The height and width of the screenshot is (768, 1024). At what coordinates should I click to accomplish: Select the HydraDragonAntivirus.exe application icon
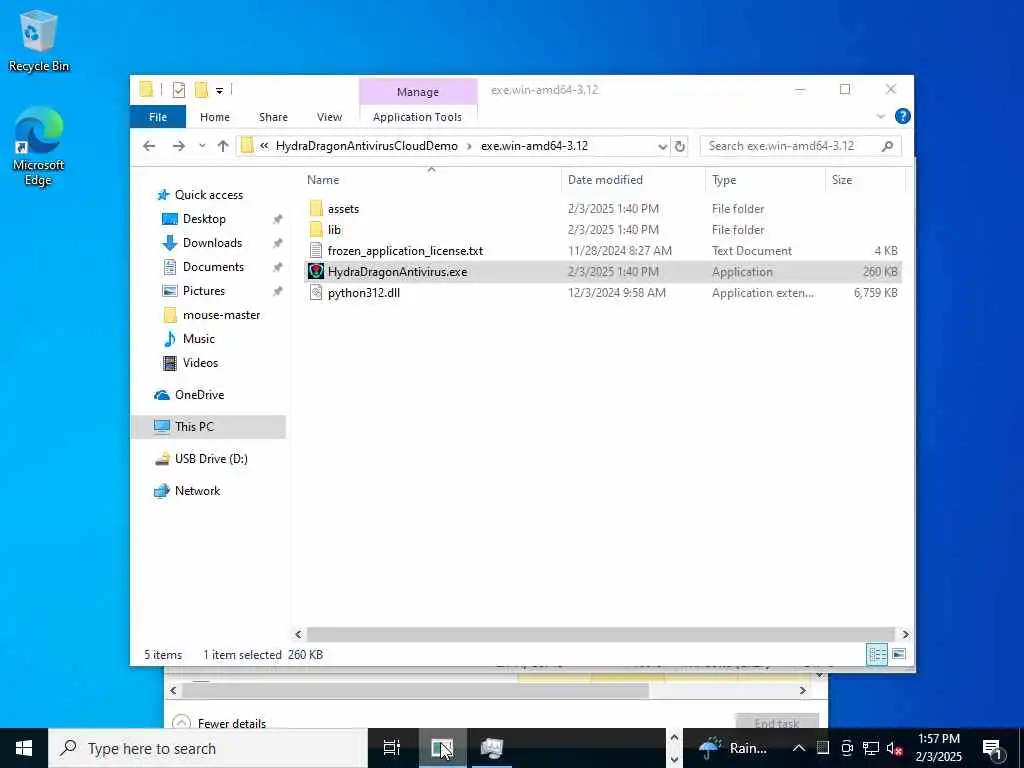click(316, 272)
